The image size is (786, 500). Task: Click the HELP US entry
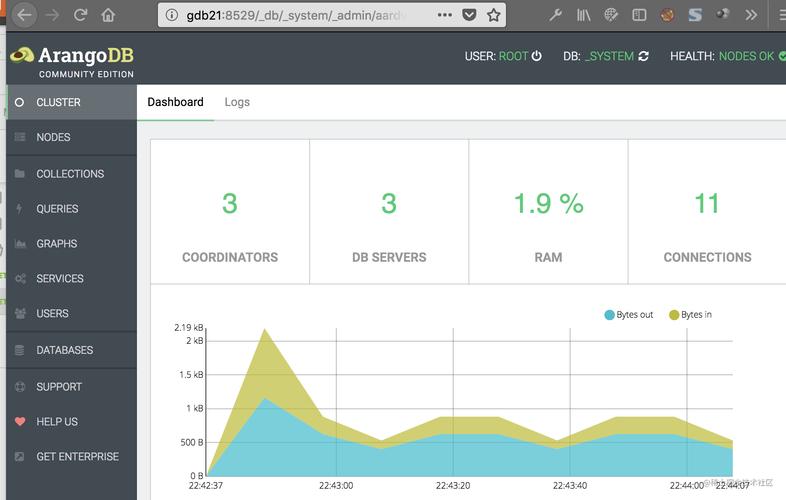click(71, 422)
